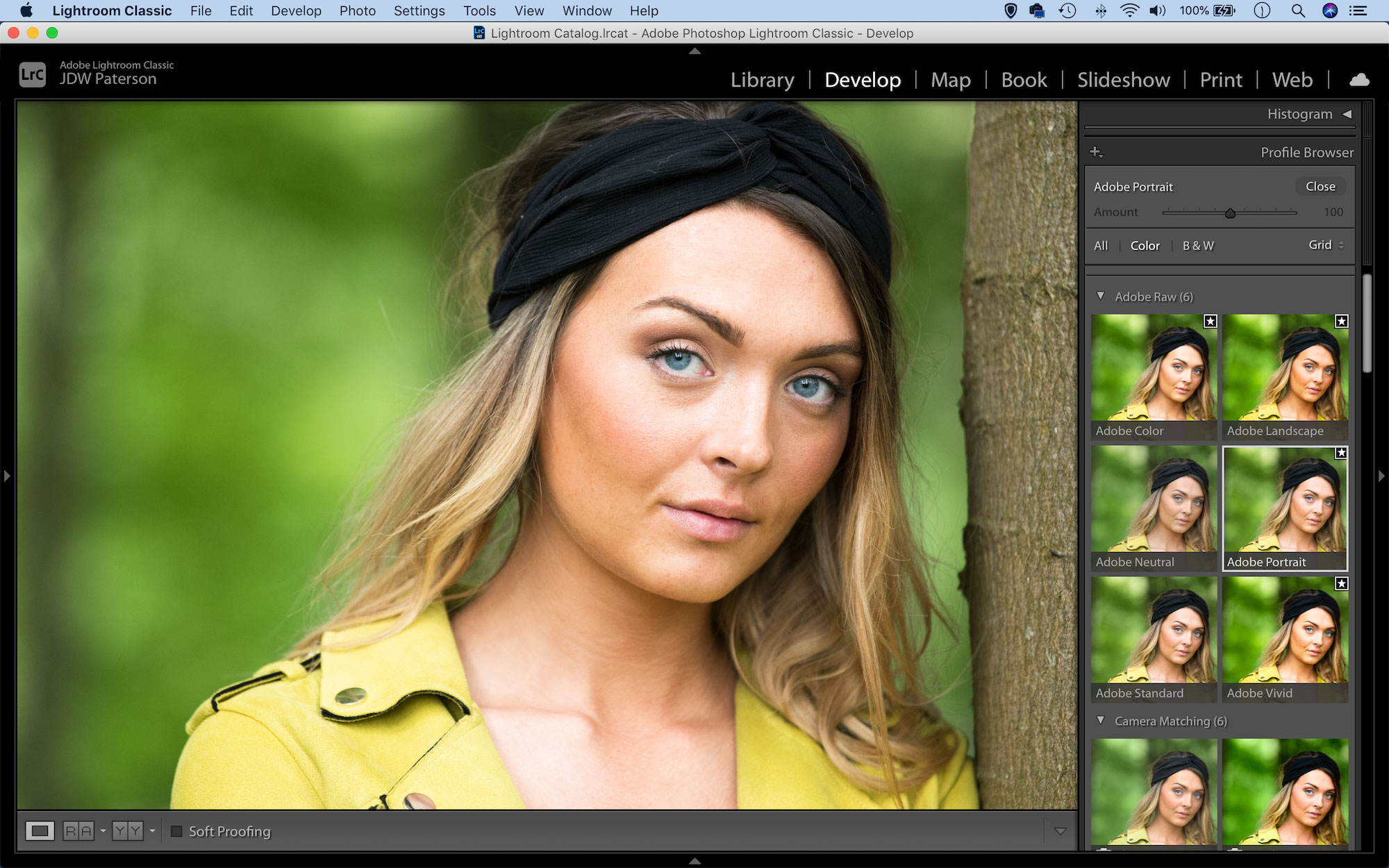Show the left panel via edge arrow
This screenshot has height=868, width=1389.
point(7,476)
